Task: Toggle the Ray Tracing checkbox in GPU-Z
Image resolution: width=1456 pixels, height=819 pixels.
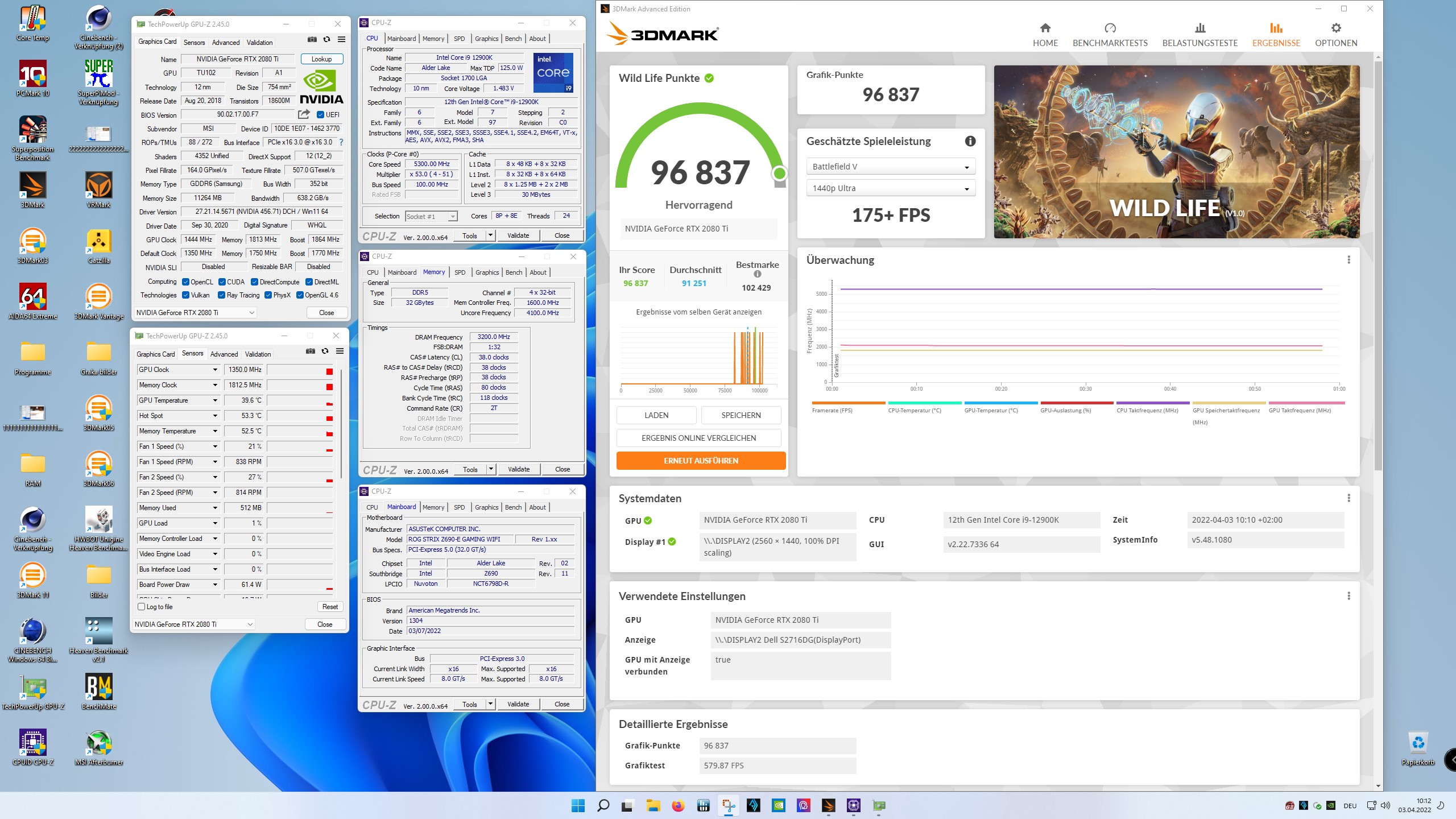Action: coord(222,295)
